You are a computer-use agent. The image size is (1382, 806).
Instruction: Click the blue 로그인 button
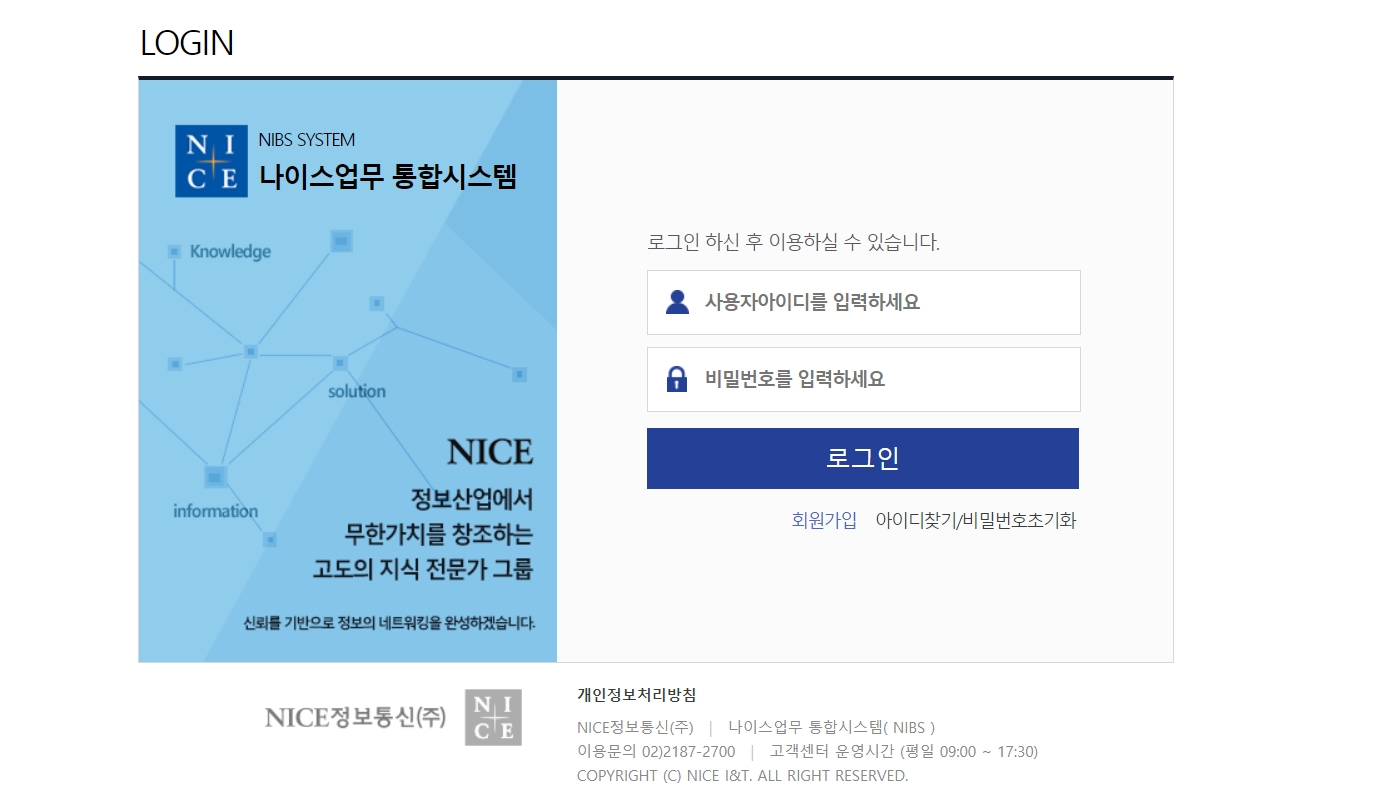pyautogui.click(x=863, y=458)
